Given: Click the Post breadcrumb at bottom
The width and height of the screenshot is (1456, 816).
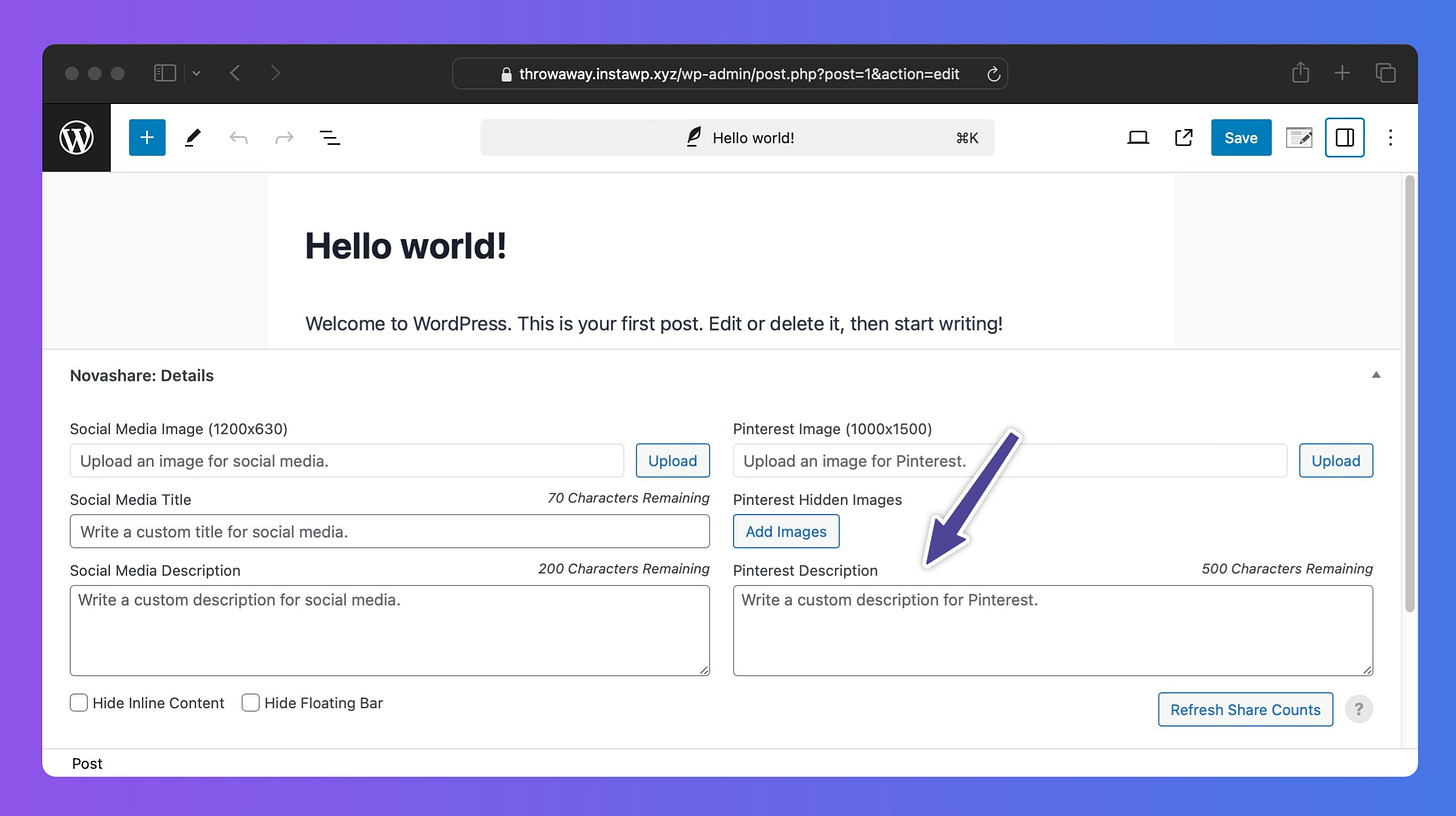Looking at the screenshot, I should 87,763.
